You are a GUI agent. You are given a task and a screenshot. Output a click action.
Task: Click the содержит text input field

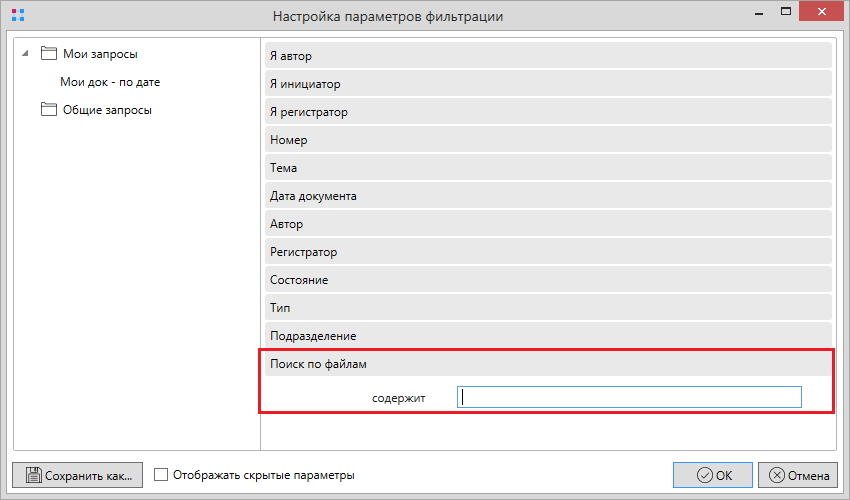[629, 398]
